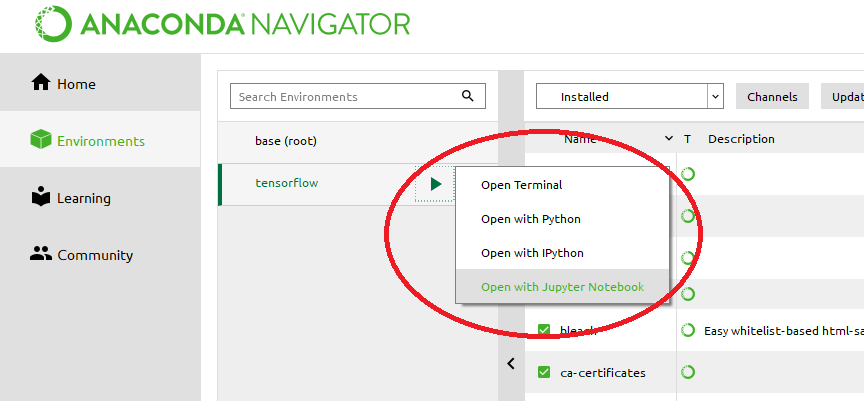The width and height of the screenshot is (864, 401).
Task: Open the Community section
Action: coord(100,255)
